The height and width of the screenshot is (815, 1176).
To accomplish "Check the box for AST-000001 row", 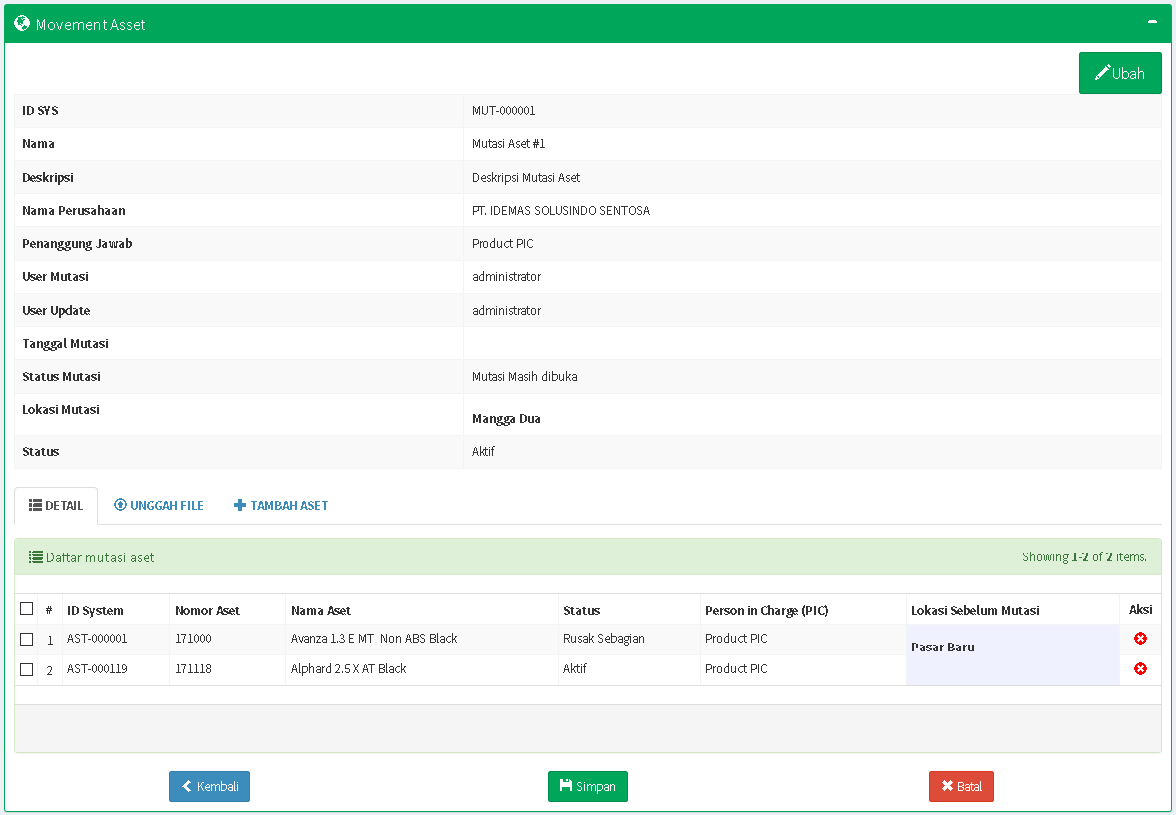I will click(x=27, y=639).
